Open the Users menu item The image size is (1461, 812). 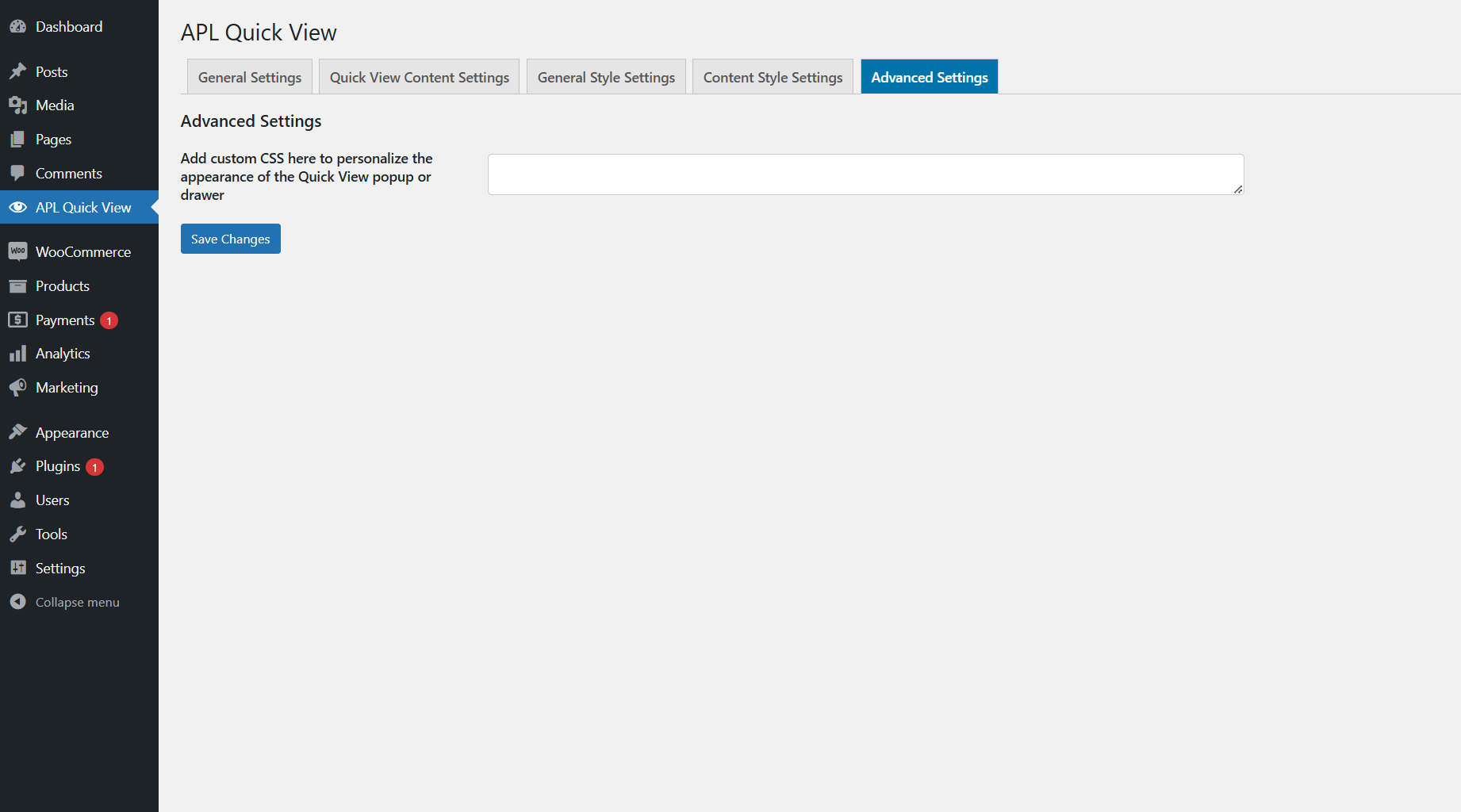(79, 500)
